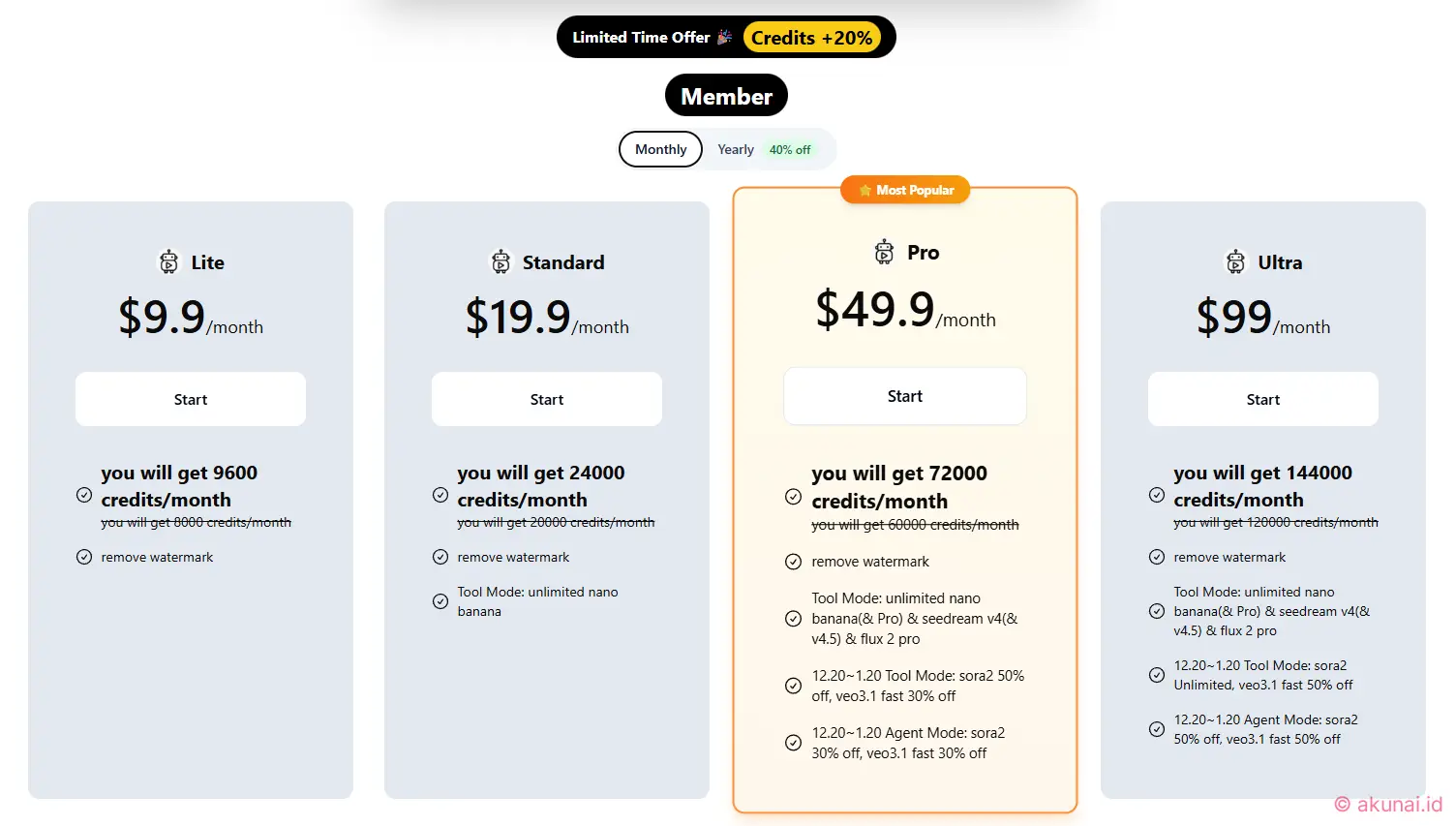
Task: Click the Credits +20% yellow badge
Action: pos(811,38)
